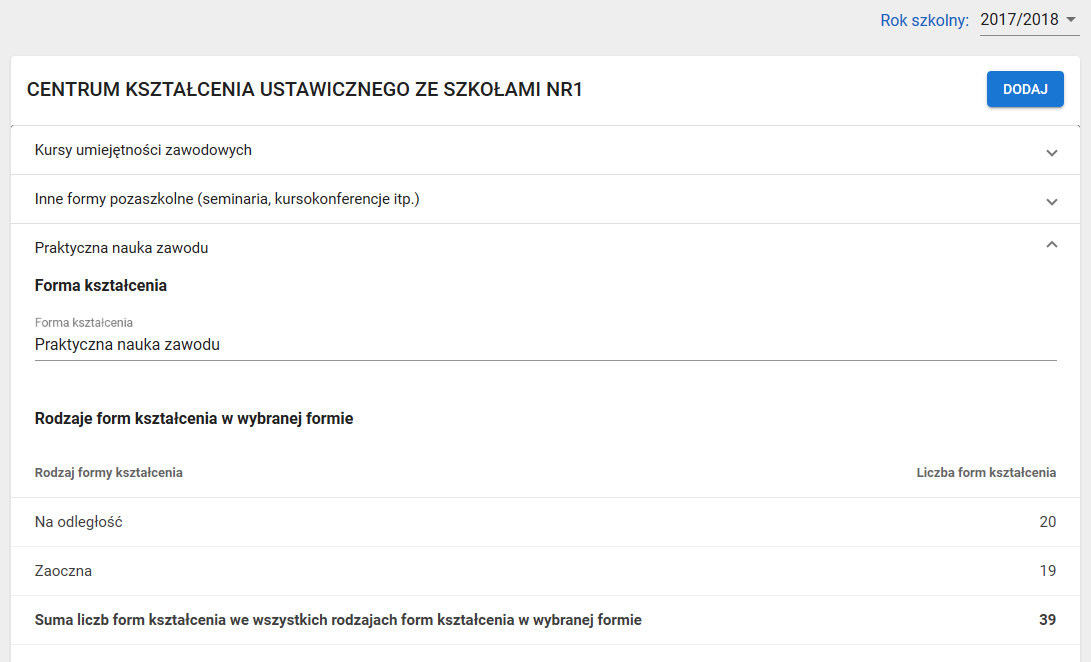Click the chevron icon next to Kursy umiejętności zawodowych
The image size is (1091, 662).
tap(1051, 152)
